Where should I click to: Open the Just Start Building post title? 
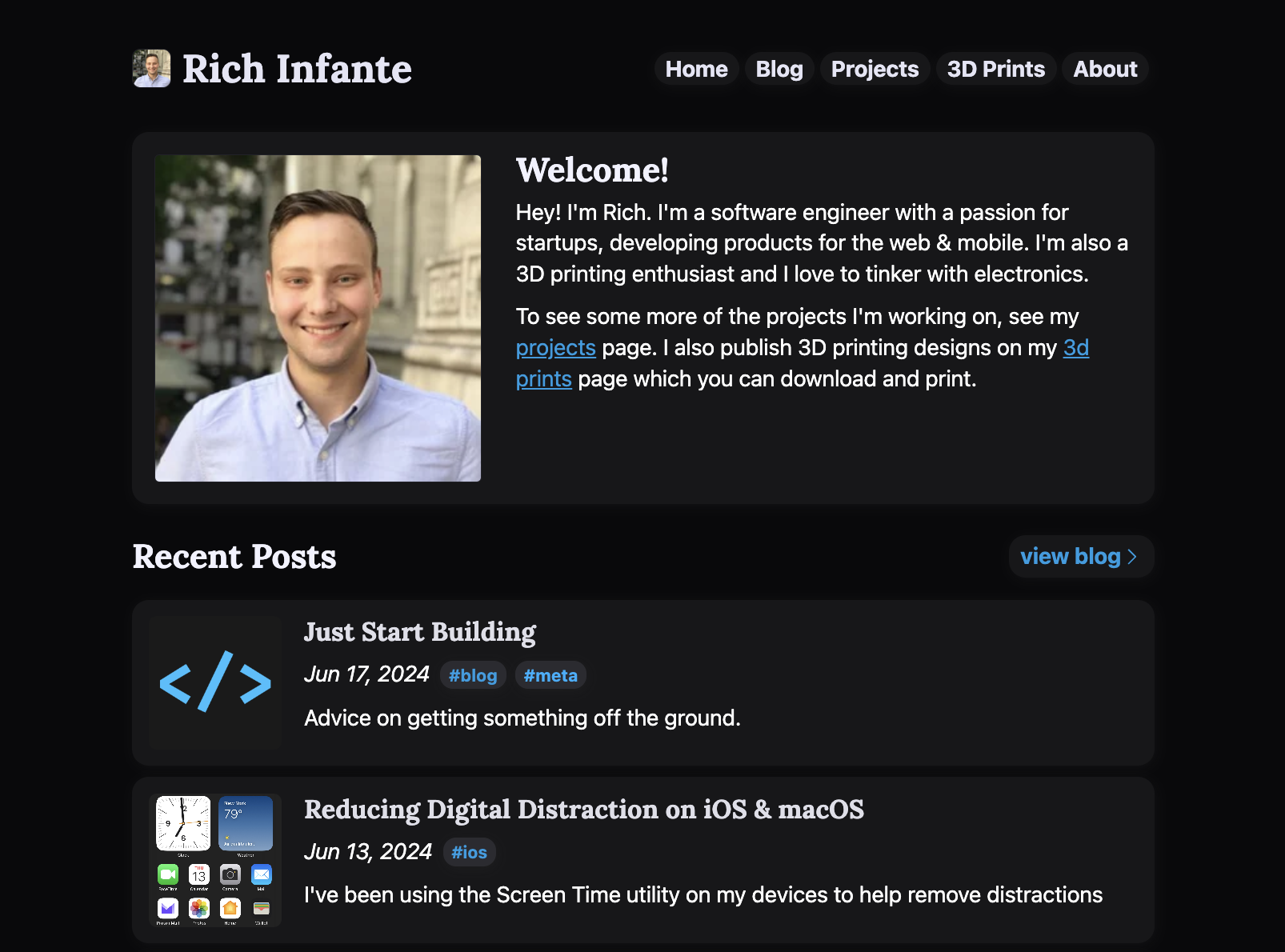click(x=420, y=632)
